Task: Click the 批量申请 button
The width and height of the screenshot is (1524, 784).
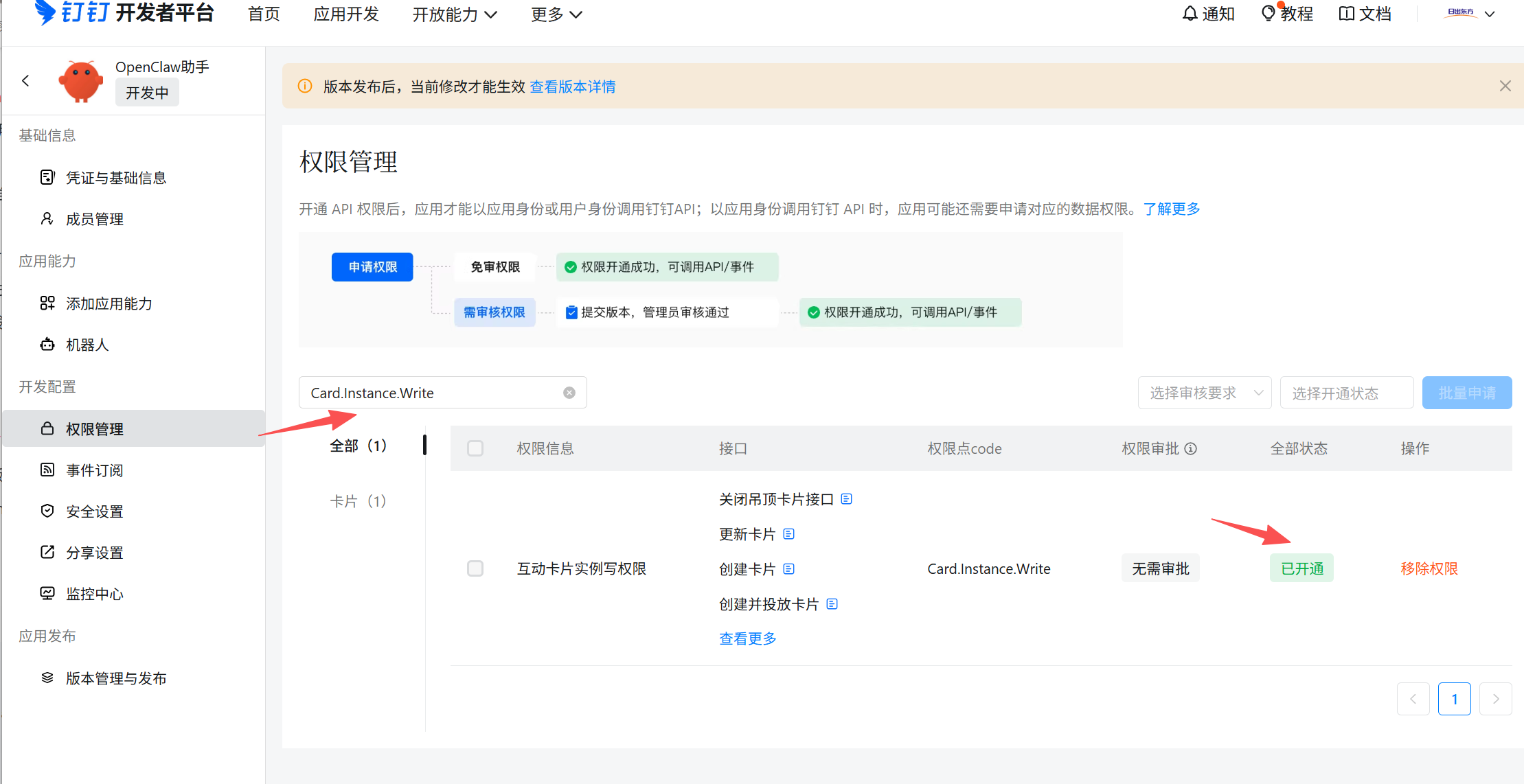Action: click(x=1467, y=393)
